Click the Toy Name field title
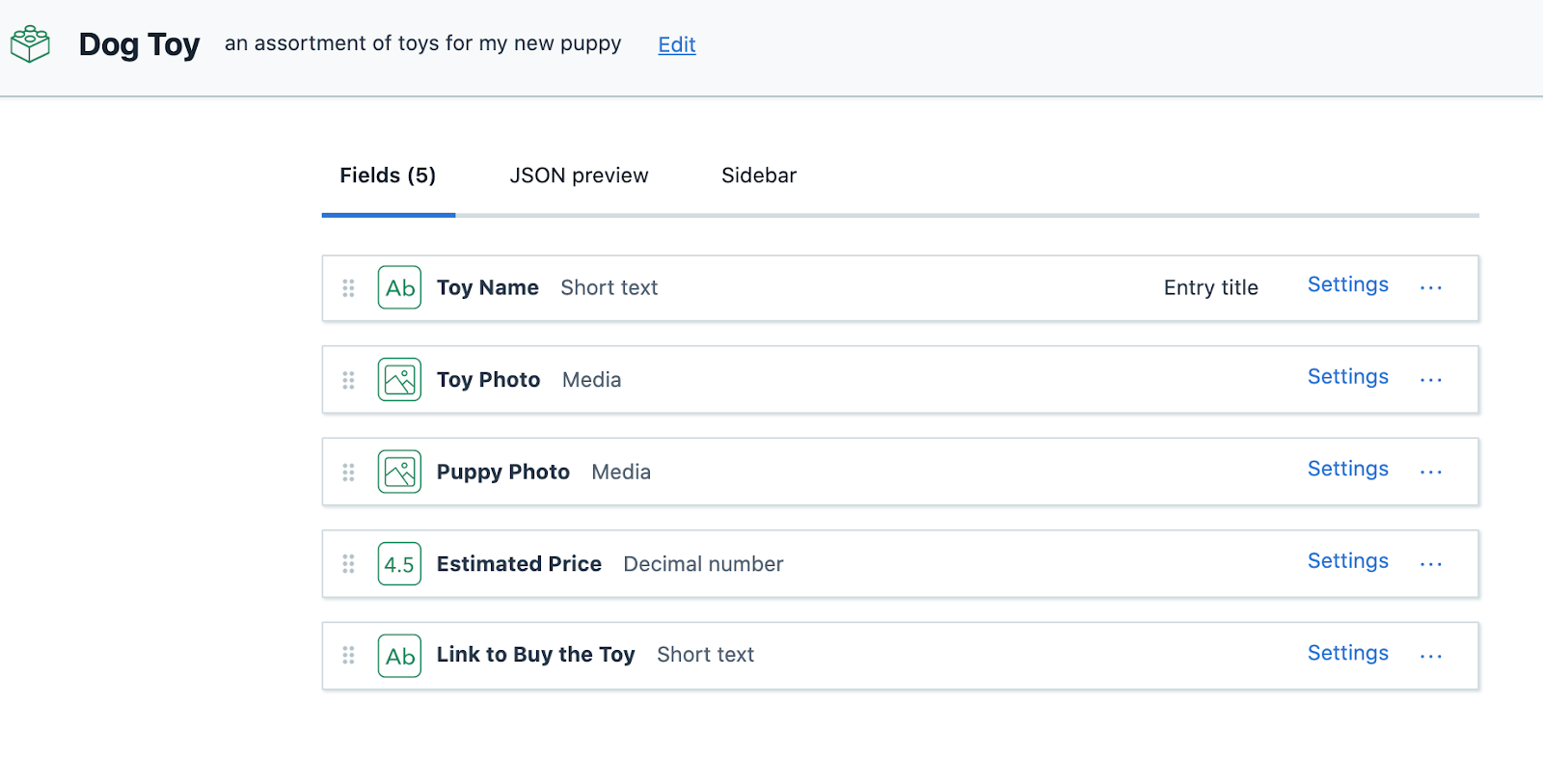 coord(487,287)
